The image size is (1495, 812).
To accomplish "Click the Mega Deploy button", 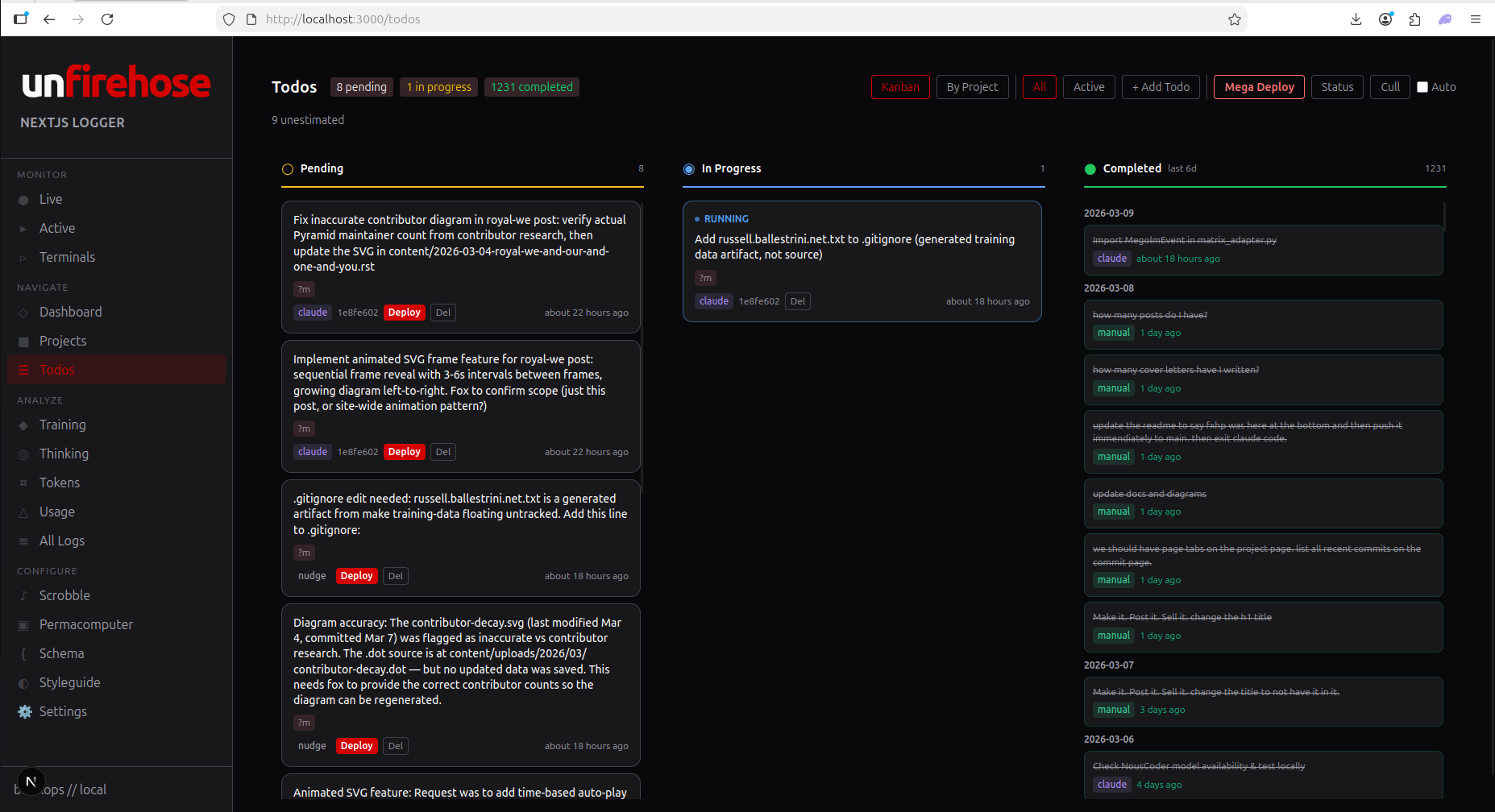I will point(1258,87).
